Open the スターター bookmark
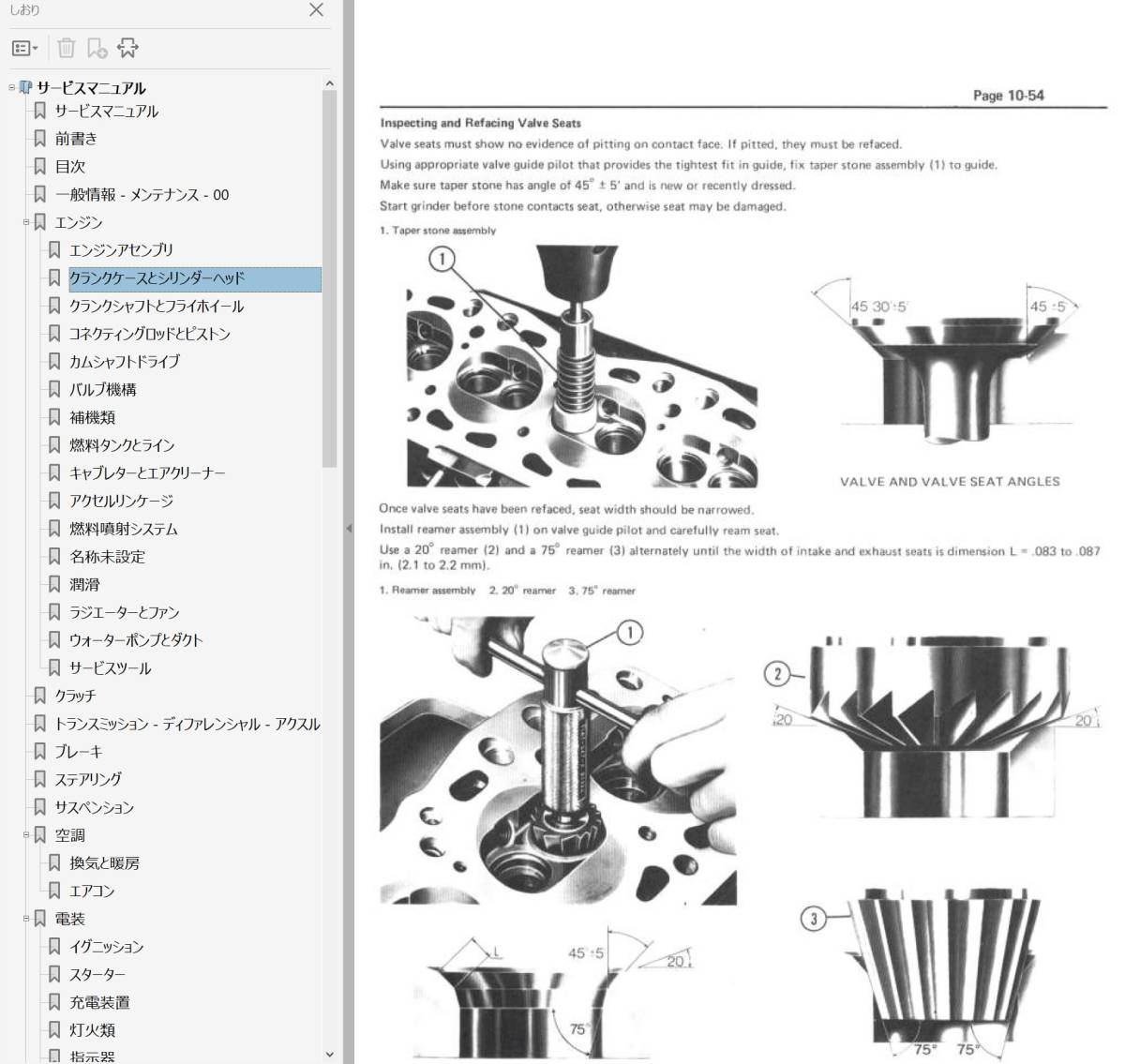This screenshot has width=1125, height=1064. pos(97,974)
